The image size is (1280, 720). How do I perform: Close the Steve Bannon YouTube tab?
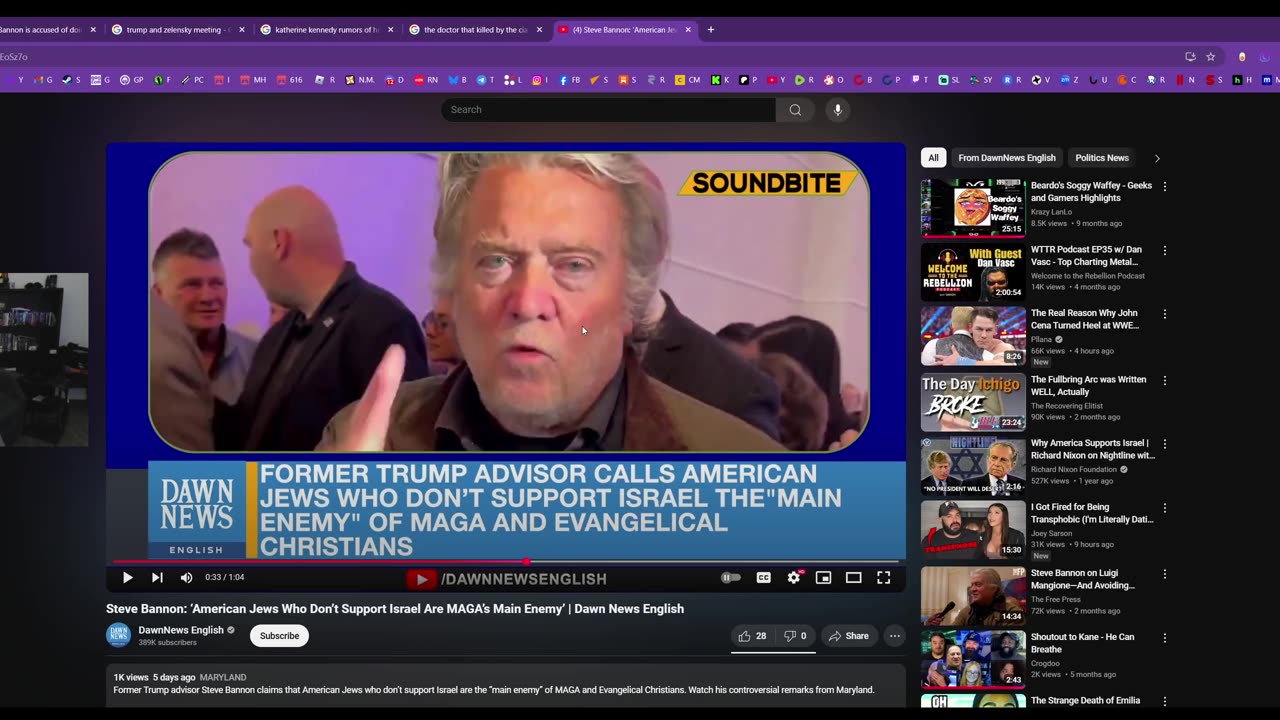[688, 30]
